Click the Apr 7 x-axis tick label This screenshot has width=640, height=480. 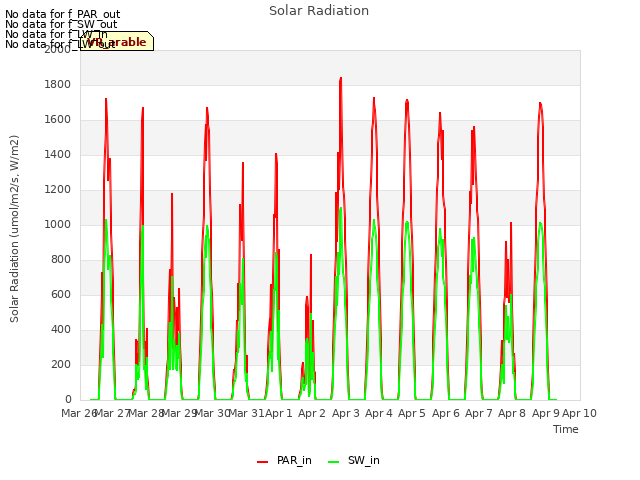[x=479, y=413]
